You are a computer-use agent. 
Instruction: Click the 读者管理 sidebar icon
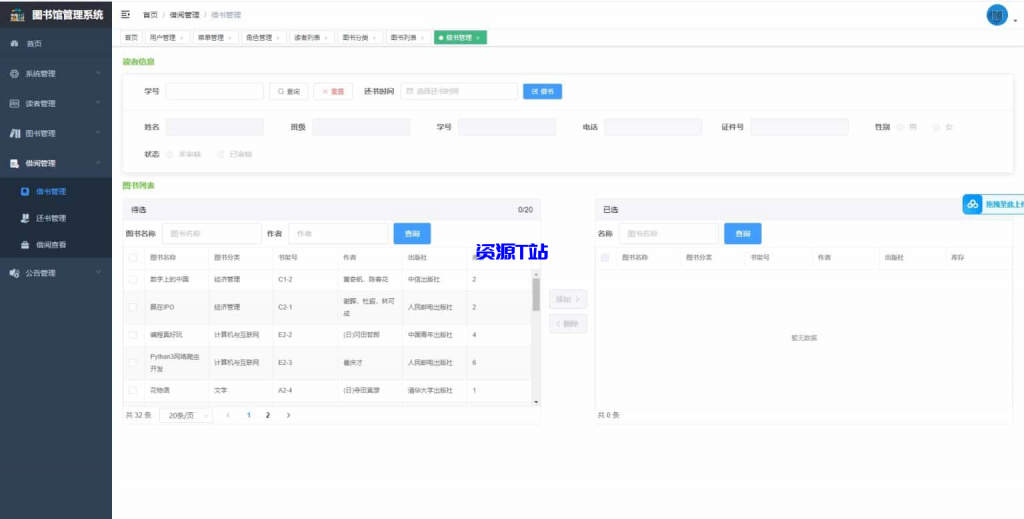pos(14,103)
